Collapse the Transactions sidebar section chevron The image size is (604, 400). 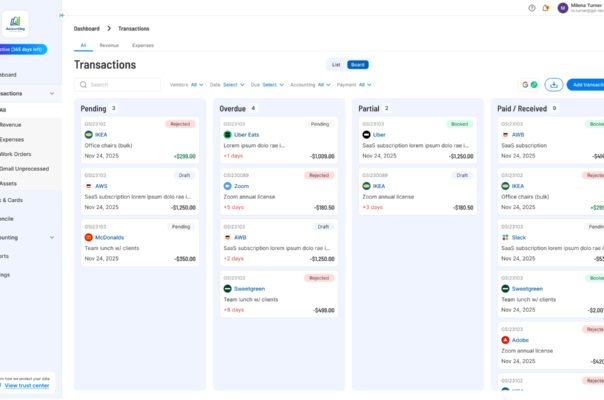[52, 94]
